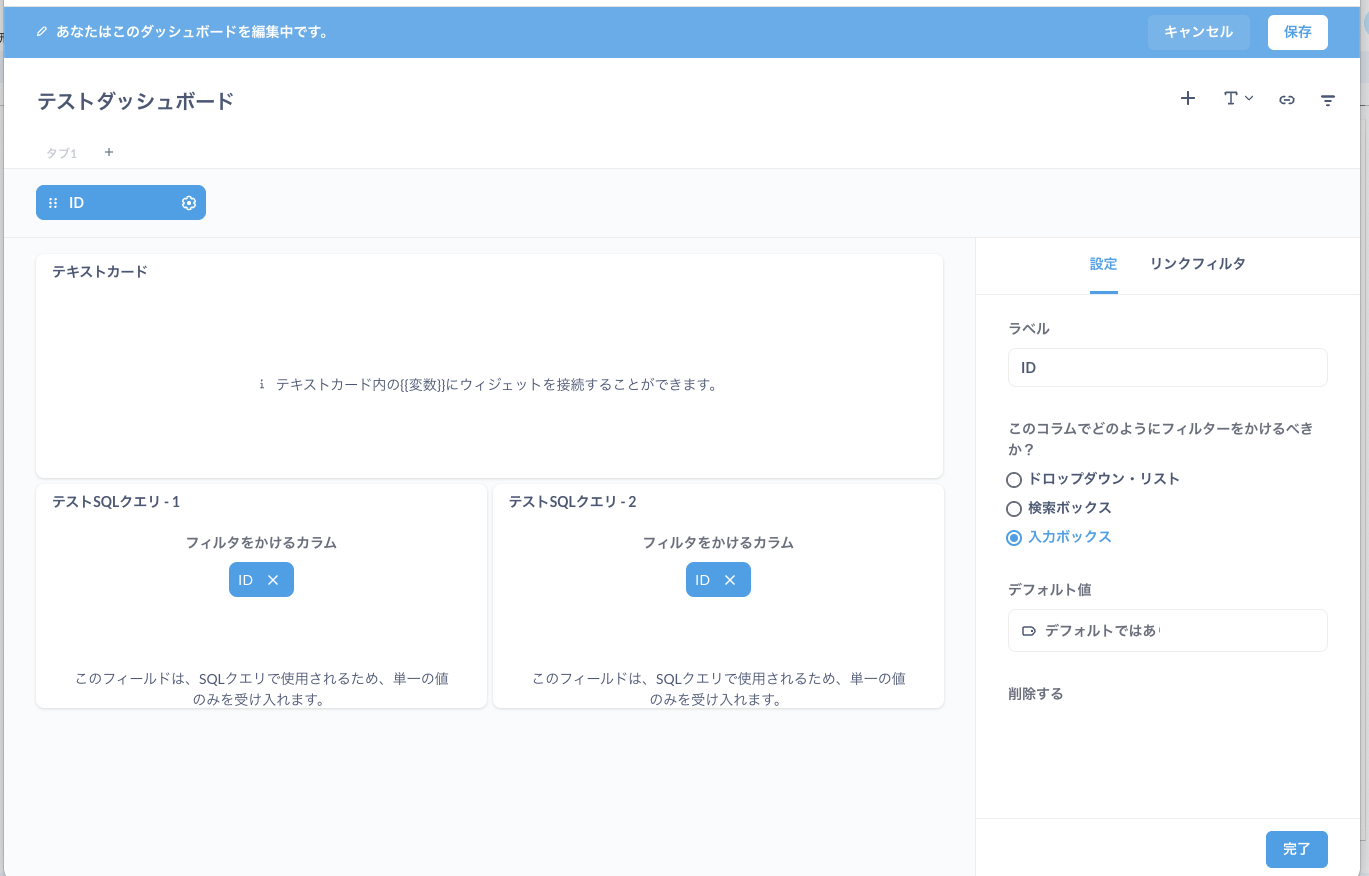The width and height of the screenshot is (1369, 876).
Task: Open the link widget icon
Action: [x=1287, y=99]
